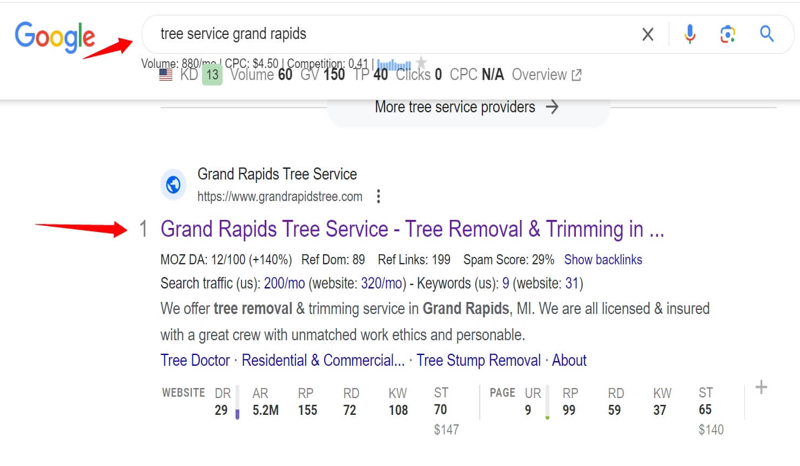
Task: Open the Residential & Commercial sitelink
Action: (x=323, y=360)
